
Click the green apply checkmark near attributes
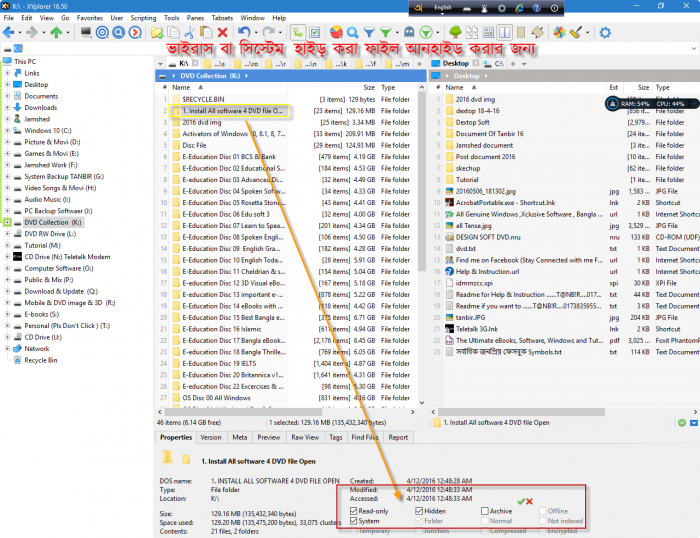point(521,501)
